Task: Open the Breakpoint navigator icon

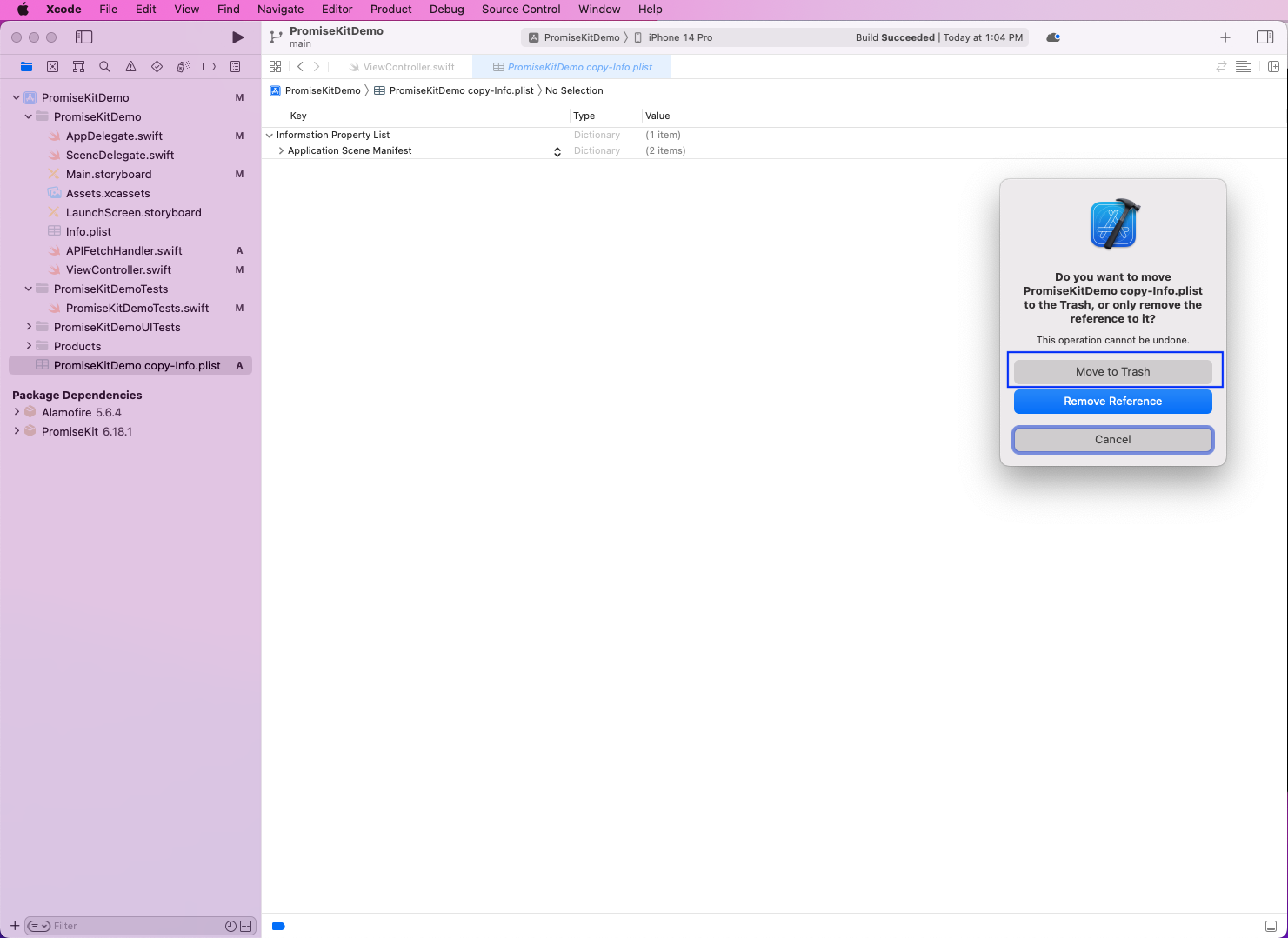Action: (x=209, y=66)
